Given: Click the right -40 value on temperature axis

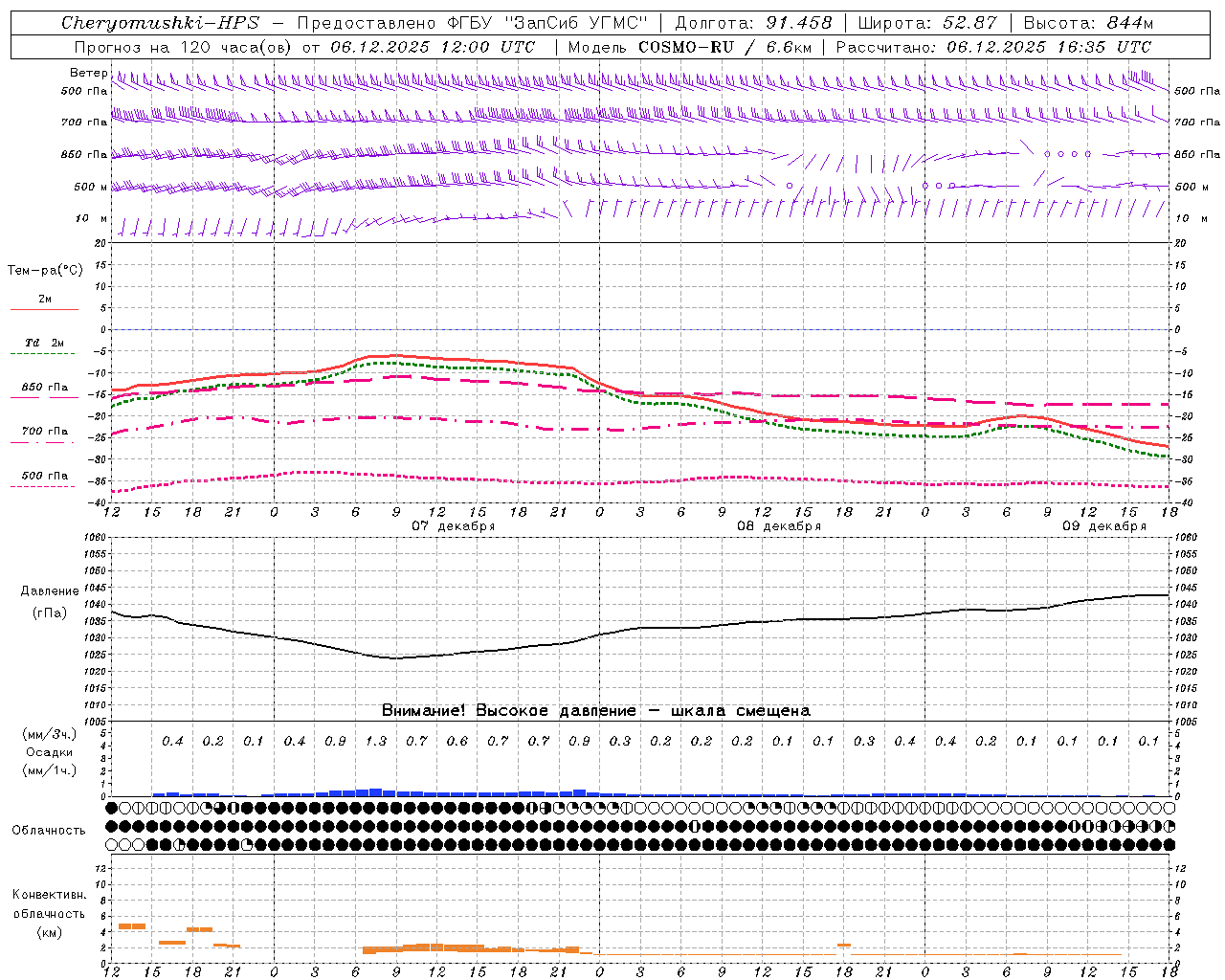Looking at the screenshot, I should tap(1182, 502).
